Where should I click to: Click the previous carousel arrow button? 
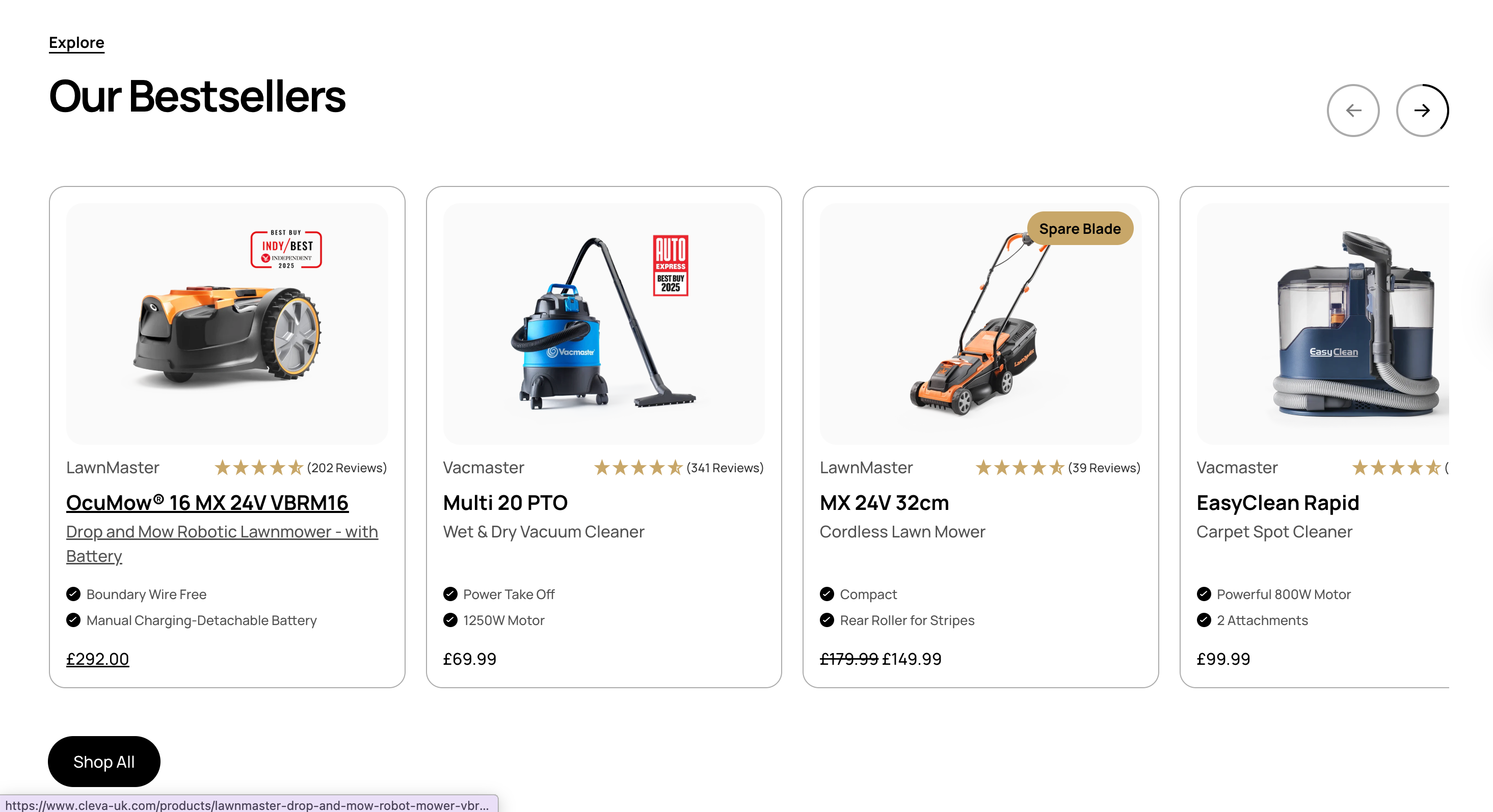click(1353, 110)
